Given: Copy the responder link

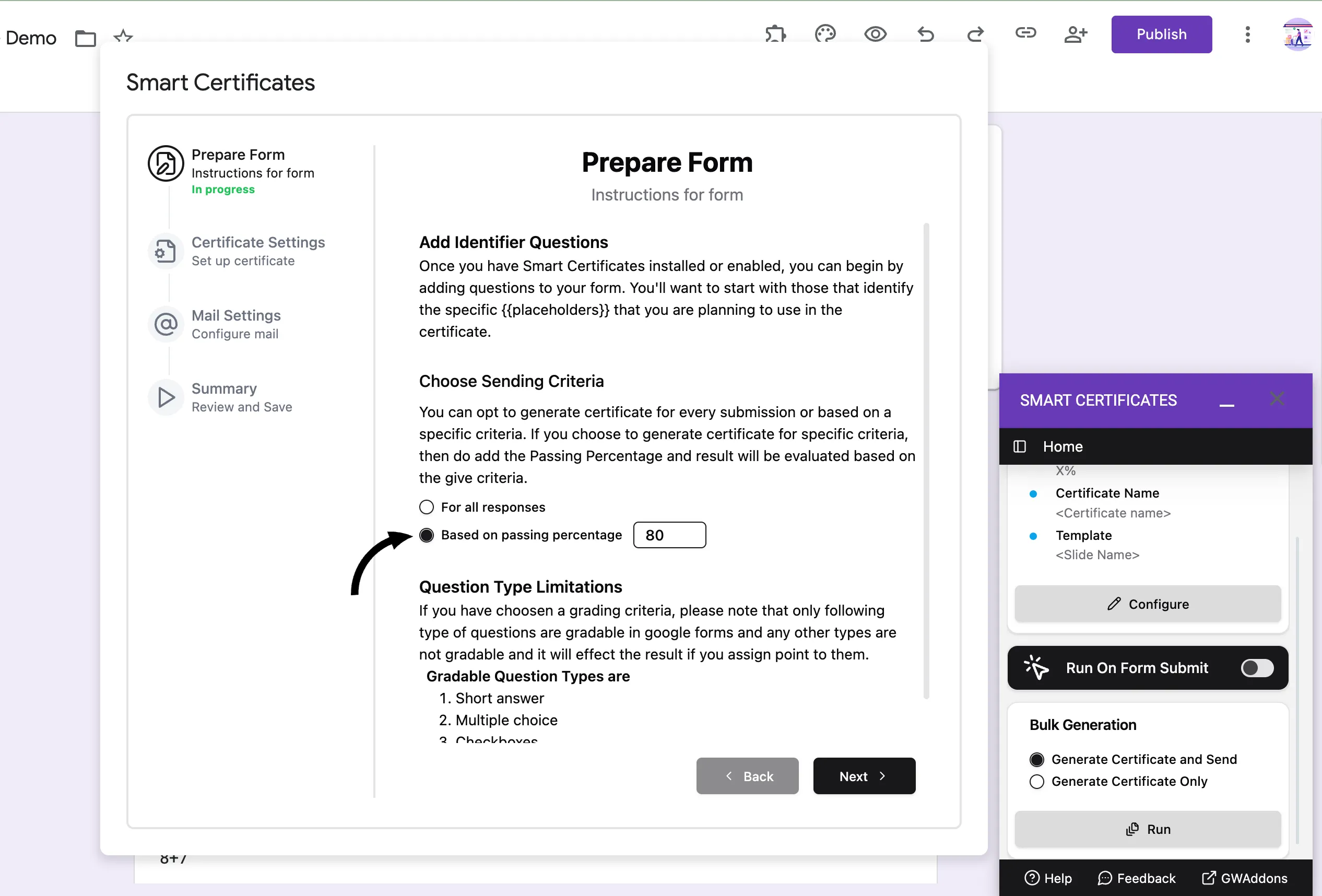Looking at the screenshot, I should [x=1025, y=33].
